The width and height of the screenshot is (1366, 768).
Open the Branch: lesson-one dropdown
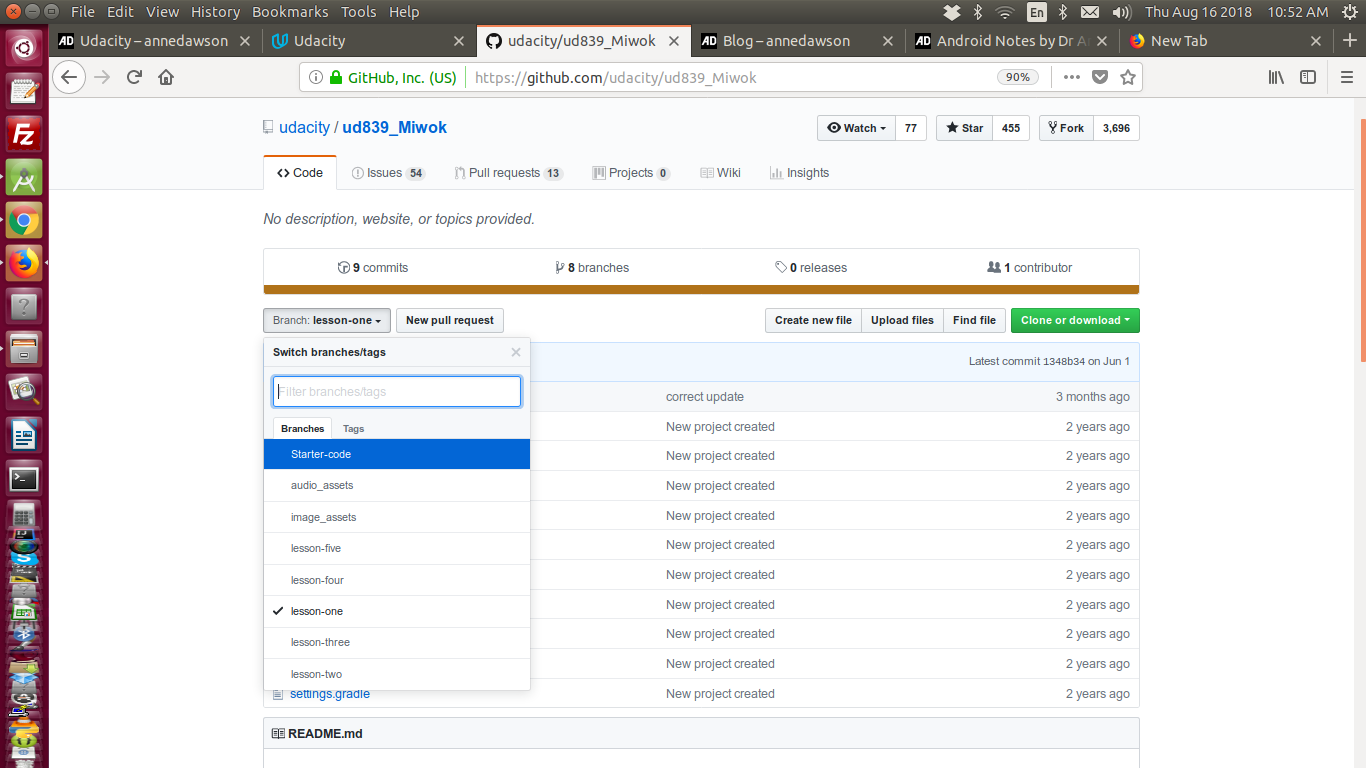point(327,320)
